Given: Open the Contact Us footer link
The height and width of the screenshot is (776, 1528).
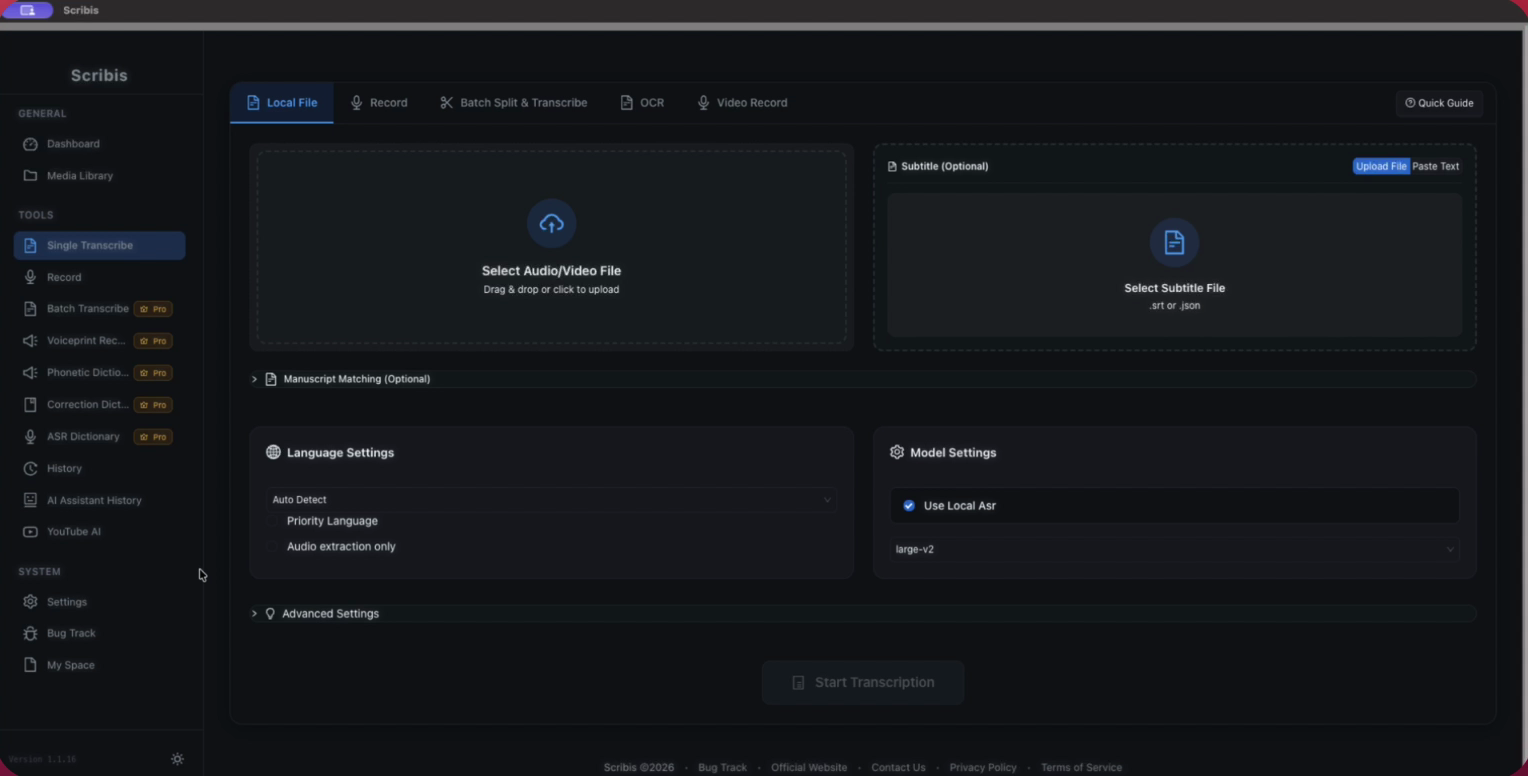Looking at the screenshot, I should (898, 768).
